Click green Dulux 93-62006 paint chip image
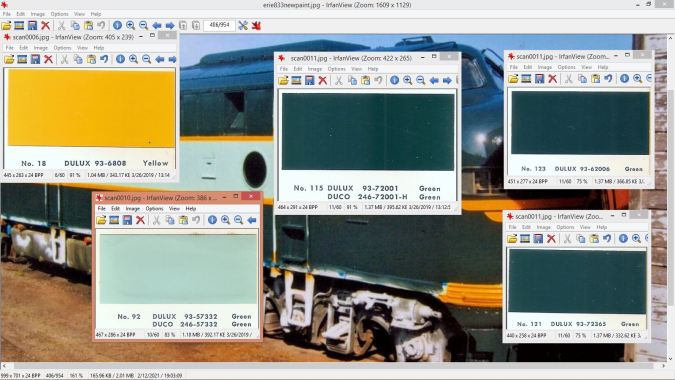Image resolution: width=675 pixels, height=380 pixels. point(580,123)
